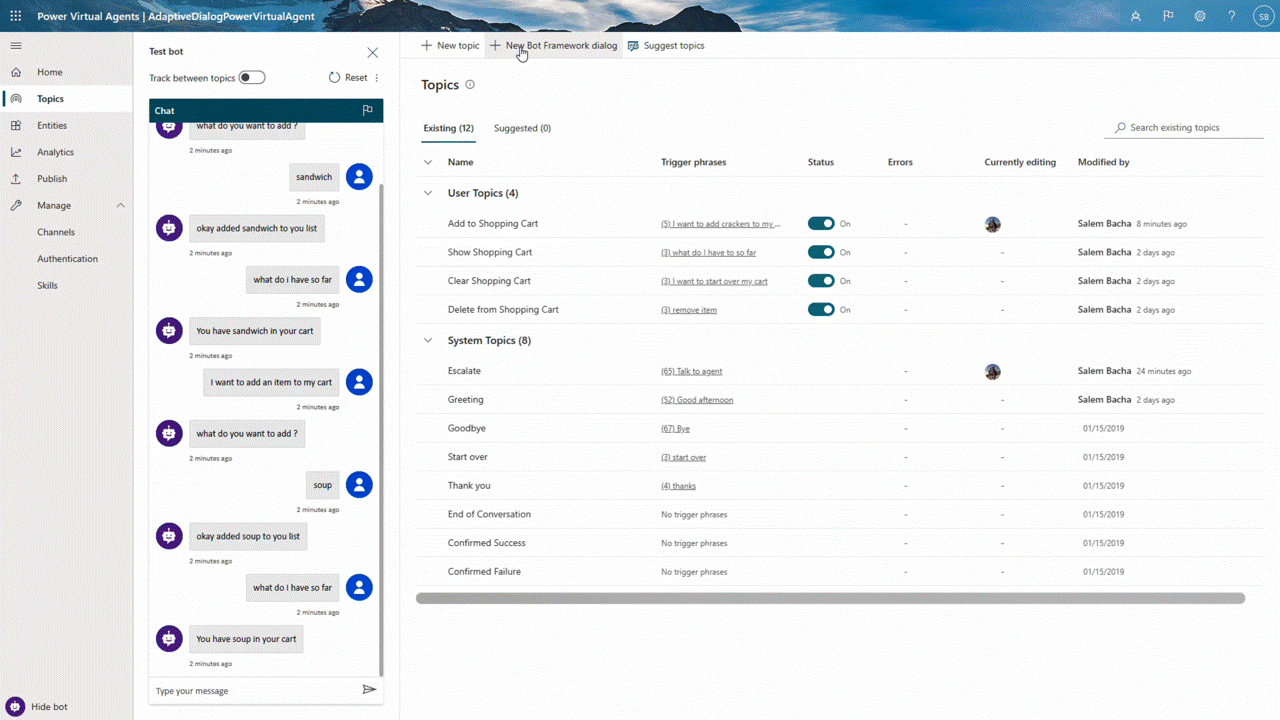
Task: Open the Channels page under Manage
Action: (56, 231)
